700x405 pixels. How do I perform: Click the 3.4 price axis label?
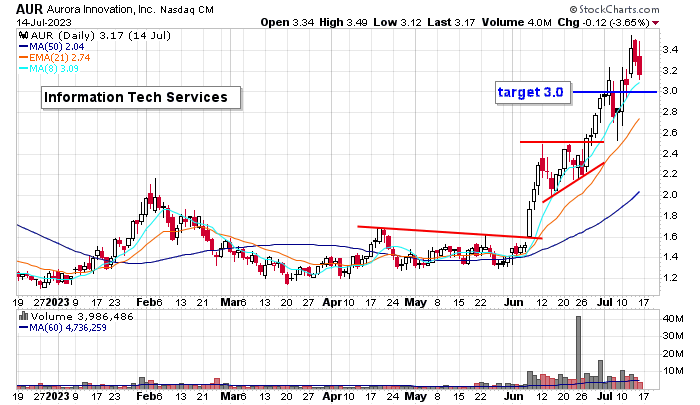coord(671,50)
